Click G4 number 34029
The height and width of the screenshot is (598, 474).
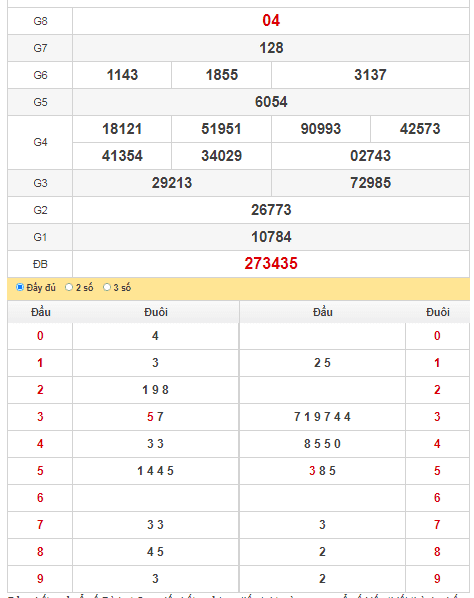[222, 156]
